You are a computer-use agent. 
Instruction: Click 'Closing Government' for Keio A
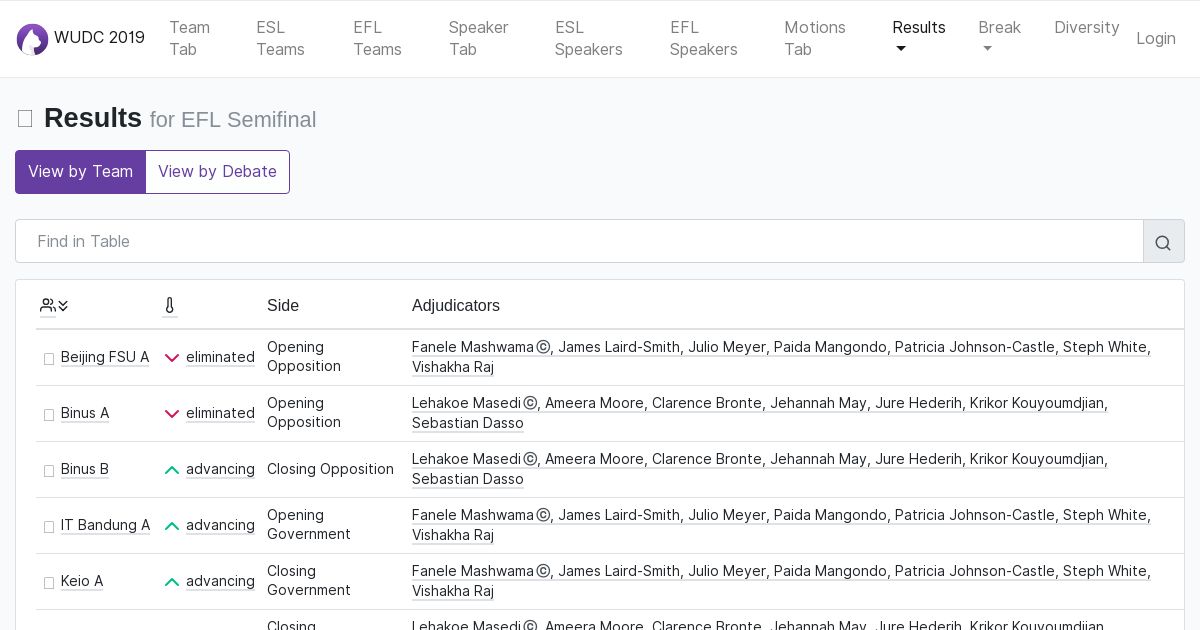pyautogui.click(x=309, y=581)
